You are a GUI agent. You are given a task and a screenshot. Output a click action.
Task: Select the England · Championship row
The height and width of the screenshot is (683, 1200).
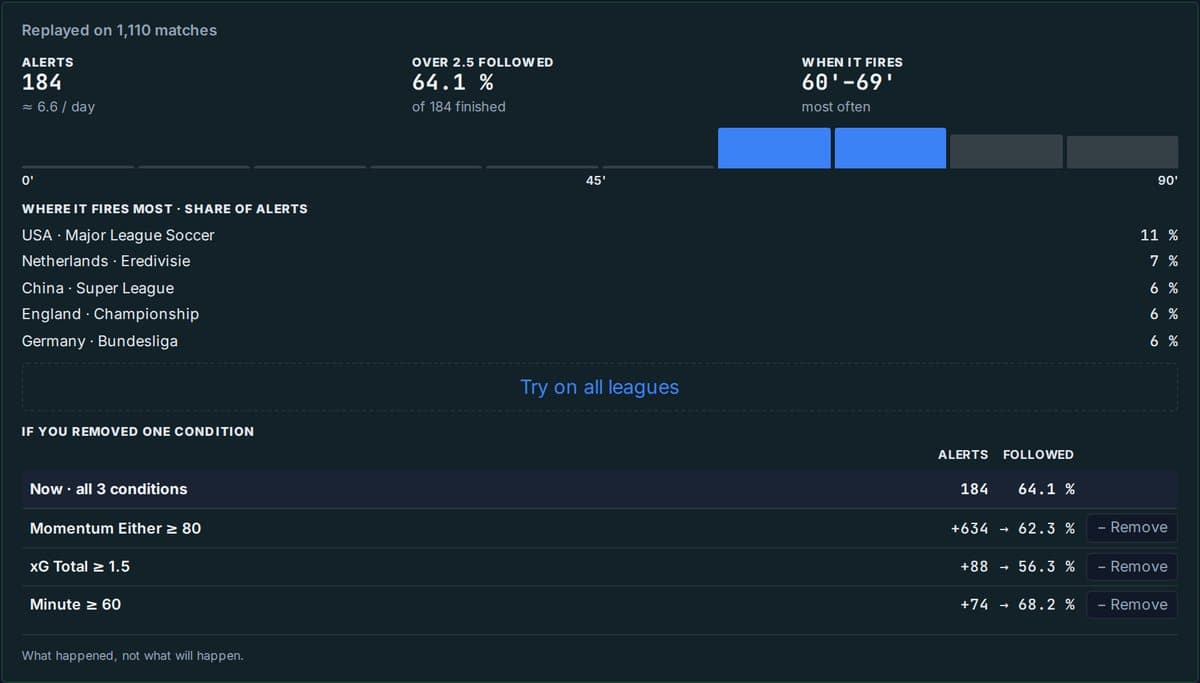[599, 314]
